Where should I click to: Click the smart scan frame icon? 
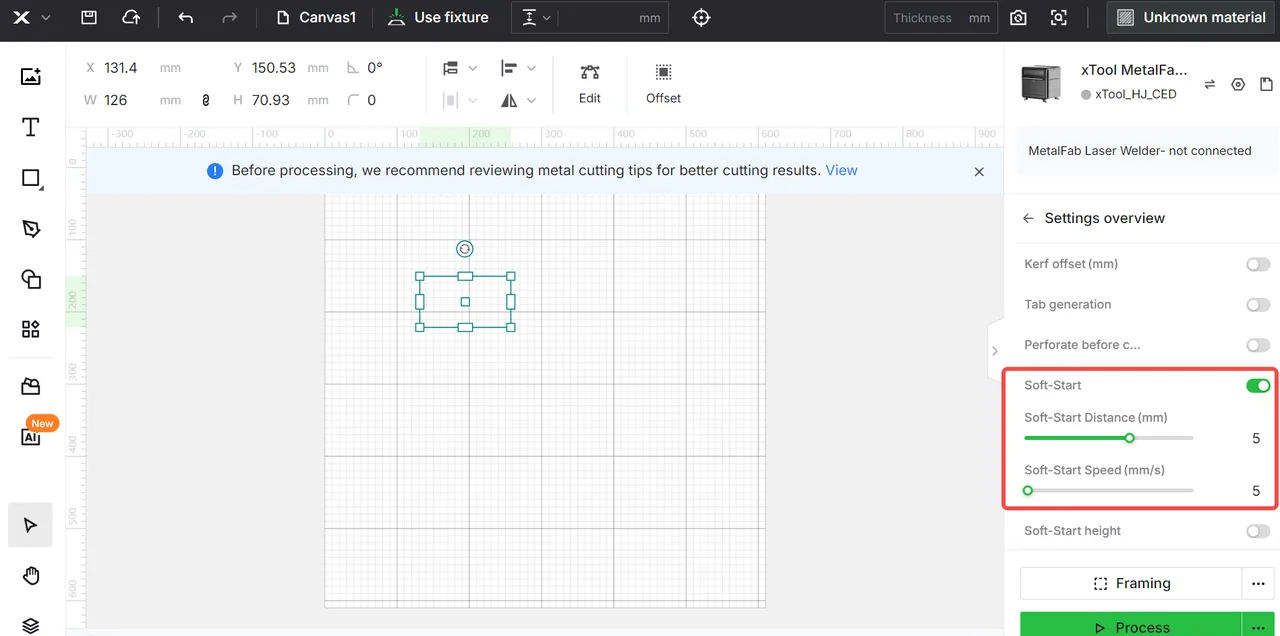click(x=1058, y=18)
